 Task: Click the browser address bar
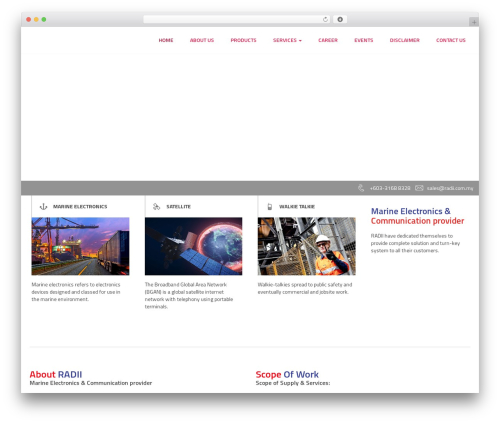pyautogui.click(x=236, y=19)
